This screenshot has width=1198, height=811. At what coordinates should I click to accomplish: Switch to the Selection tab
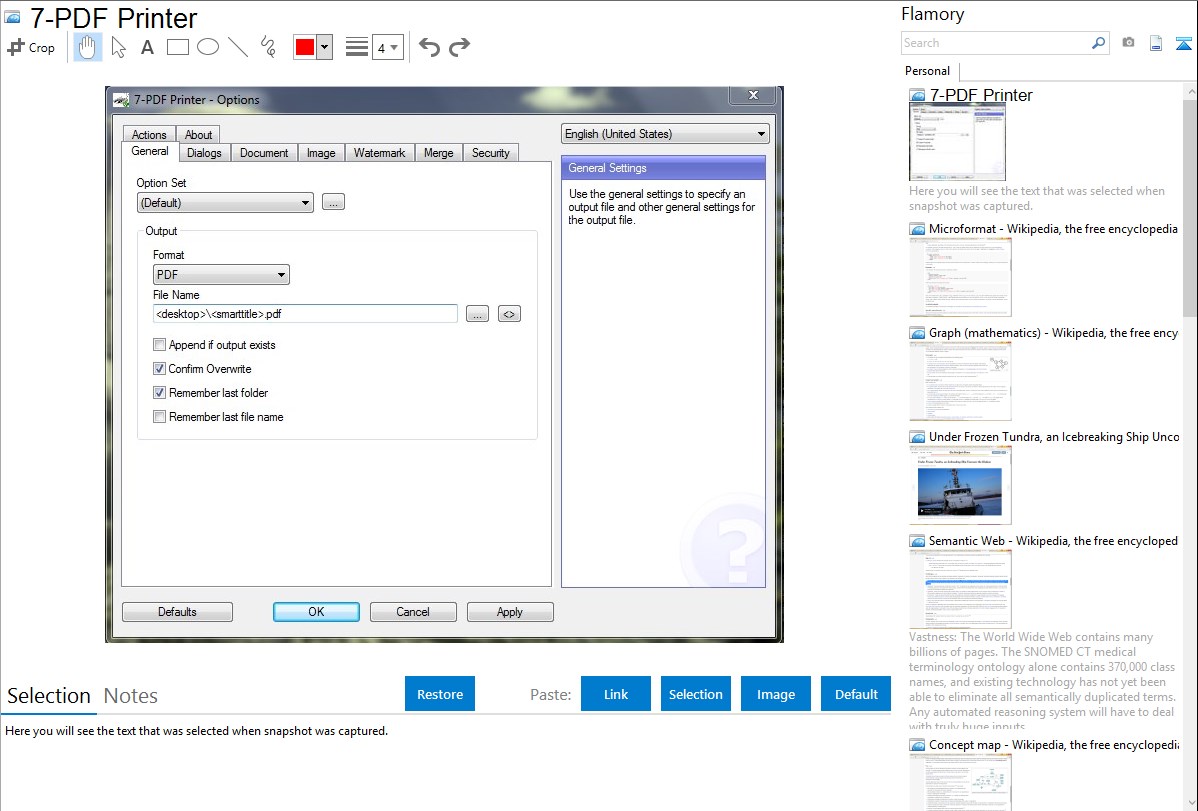[x=49, y=696]
